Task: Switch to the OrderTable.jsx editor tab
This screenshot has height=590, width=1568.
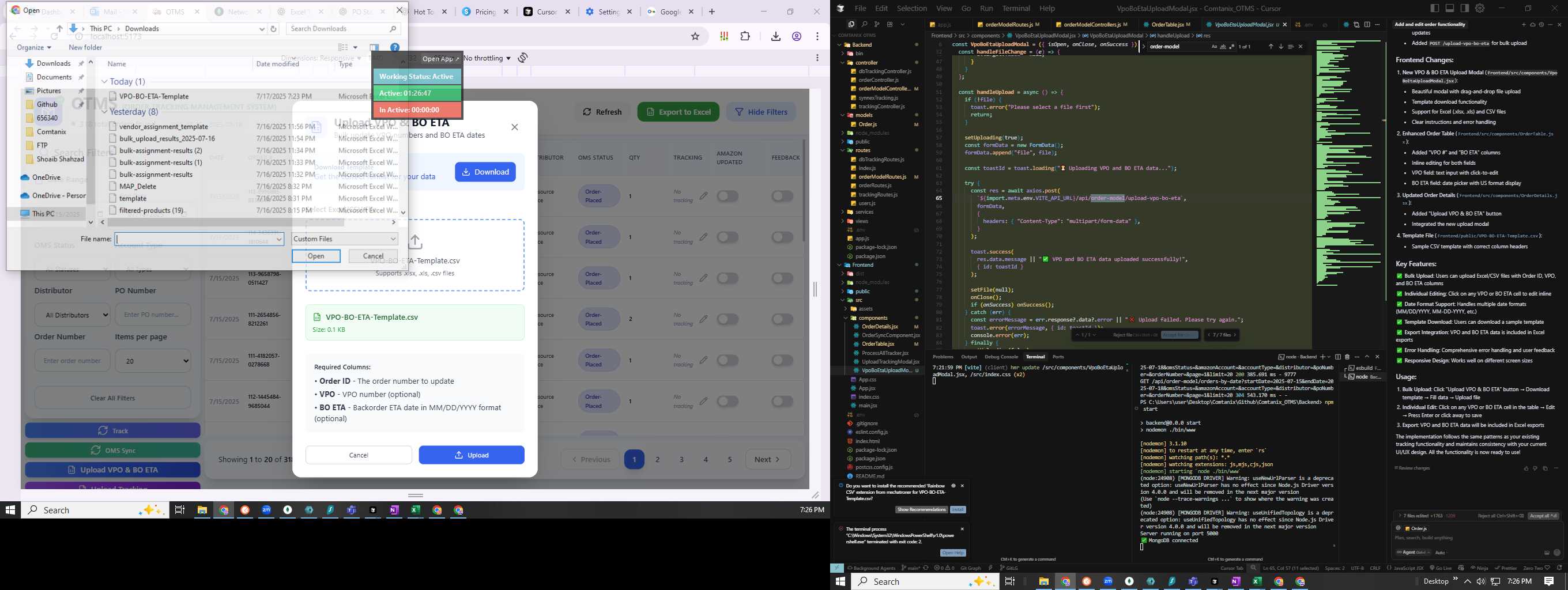Action: [x=1167, y=24]
